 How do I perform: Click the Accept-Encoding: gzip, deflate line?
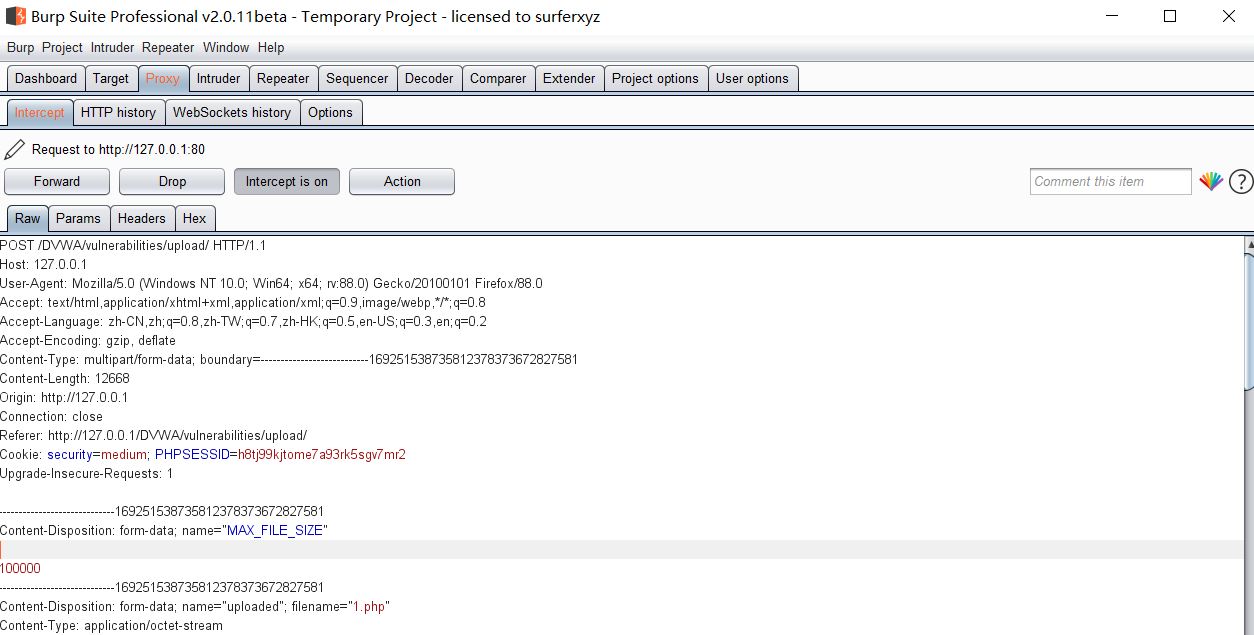click(88, 341)
